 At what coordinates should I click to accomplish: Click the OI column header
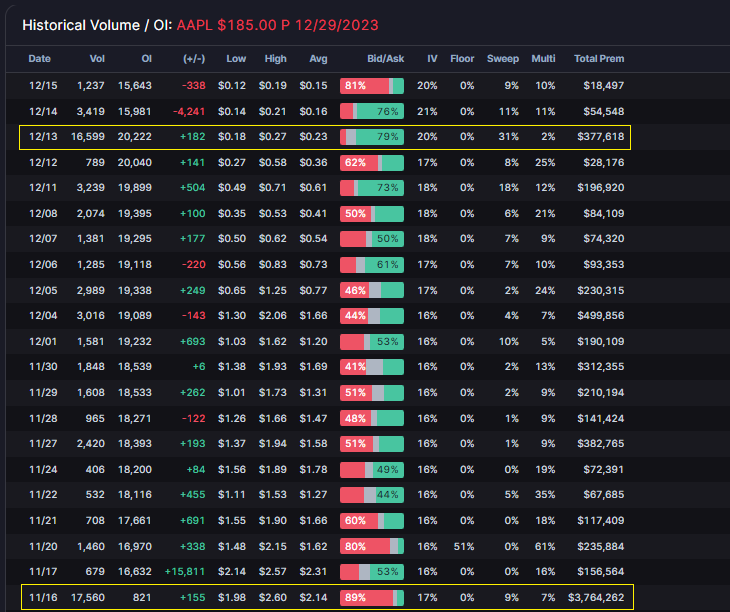pyautogui.click(x=147, y=59)
